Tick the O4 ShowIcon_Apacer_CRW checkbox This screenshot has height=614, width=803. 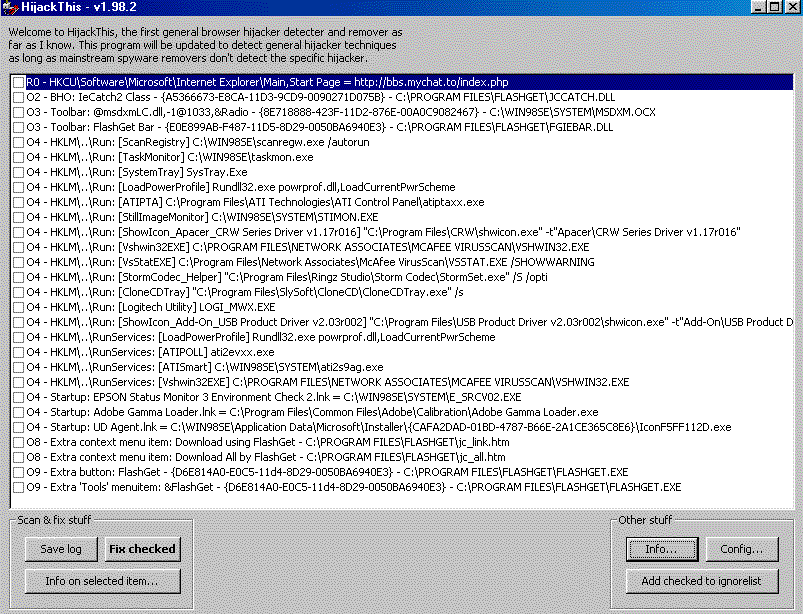coord(18,232)
